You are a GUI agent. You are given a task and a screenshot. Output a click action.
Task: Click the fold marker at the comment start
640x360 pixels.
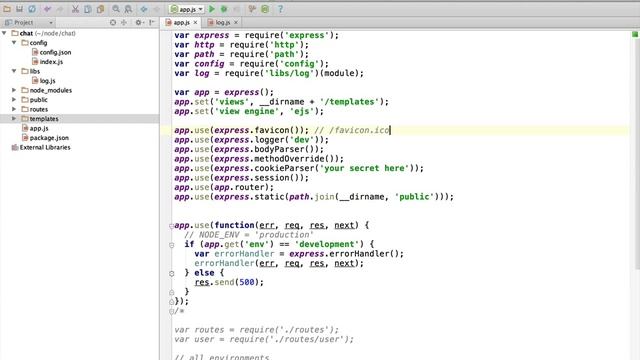(171, 311)
